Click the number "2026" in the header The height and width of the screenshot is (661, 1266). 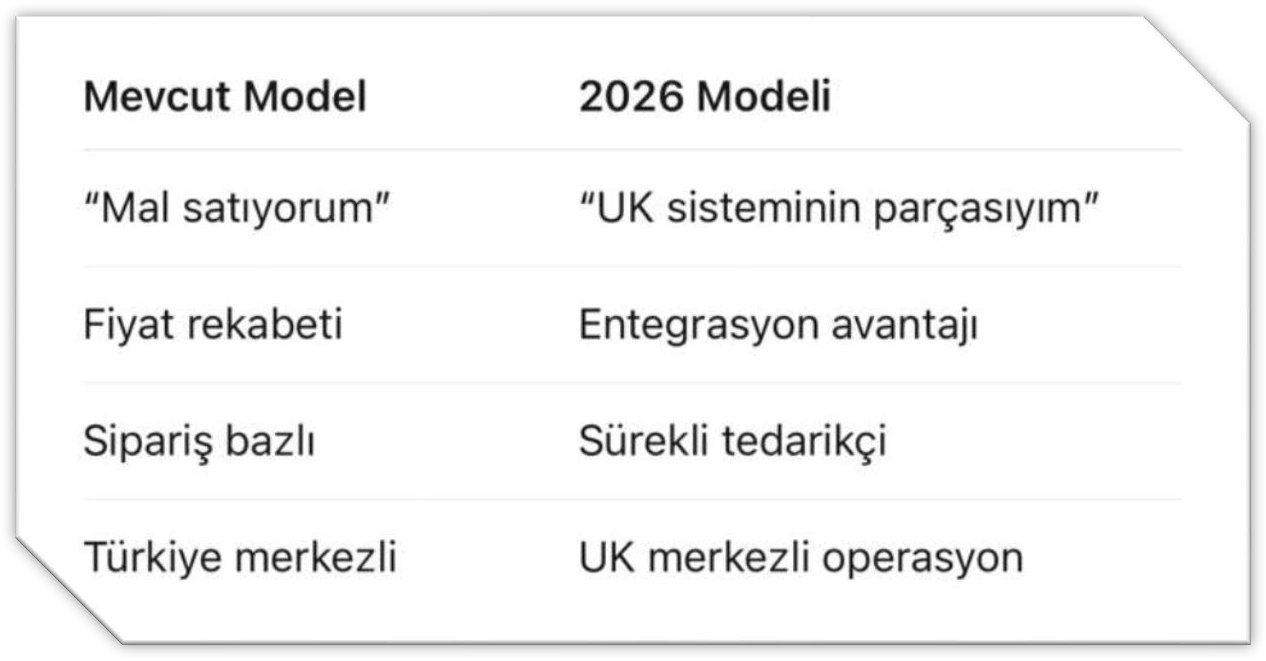coord(631,98)
